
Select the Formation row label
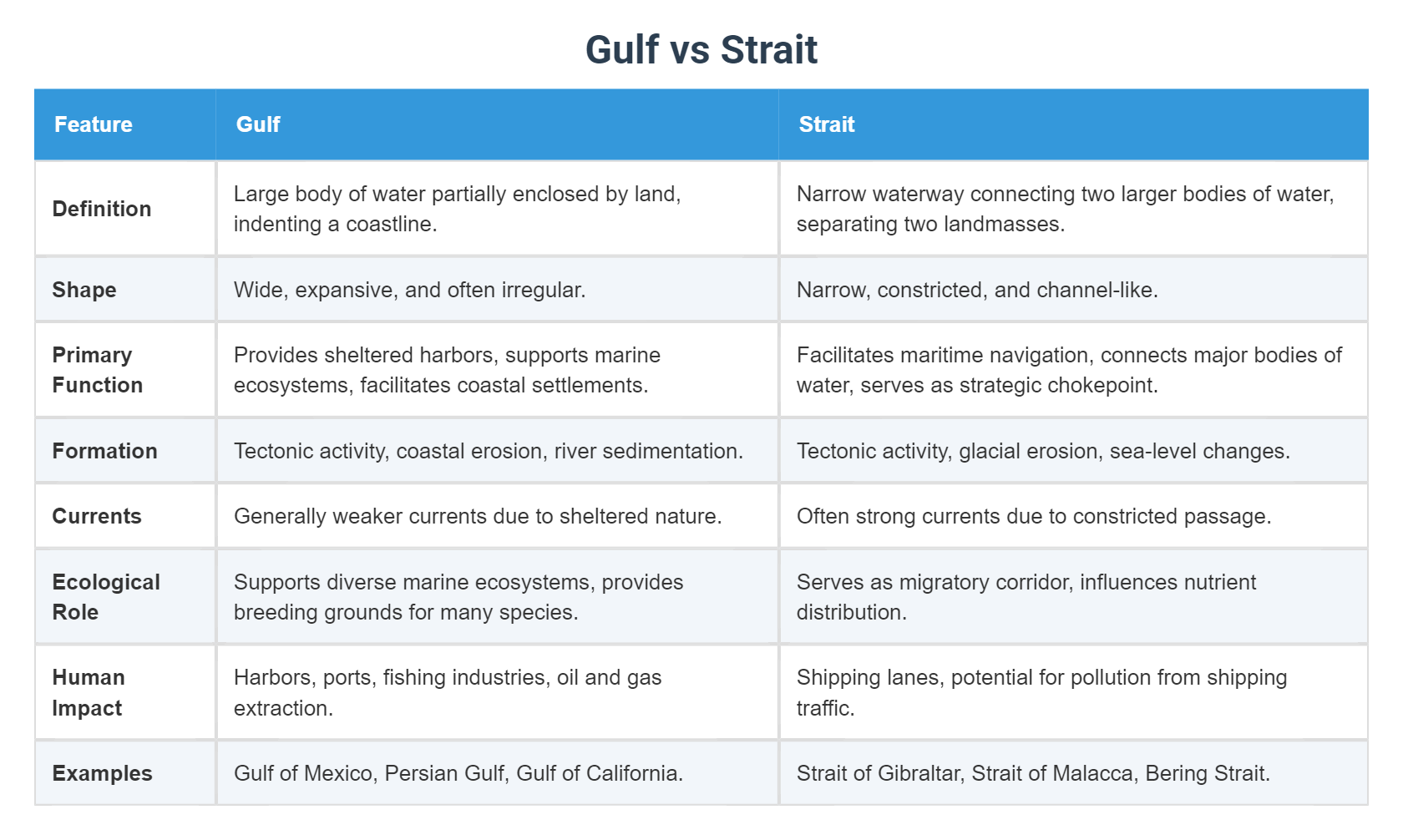coord(105,451)
